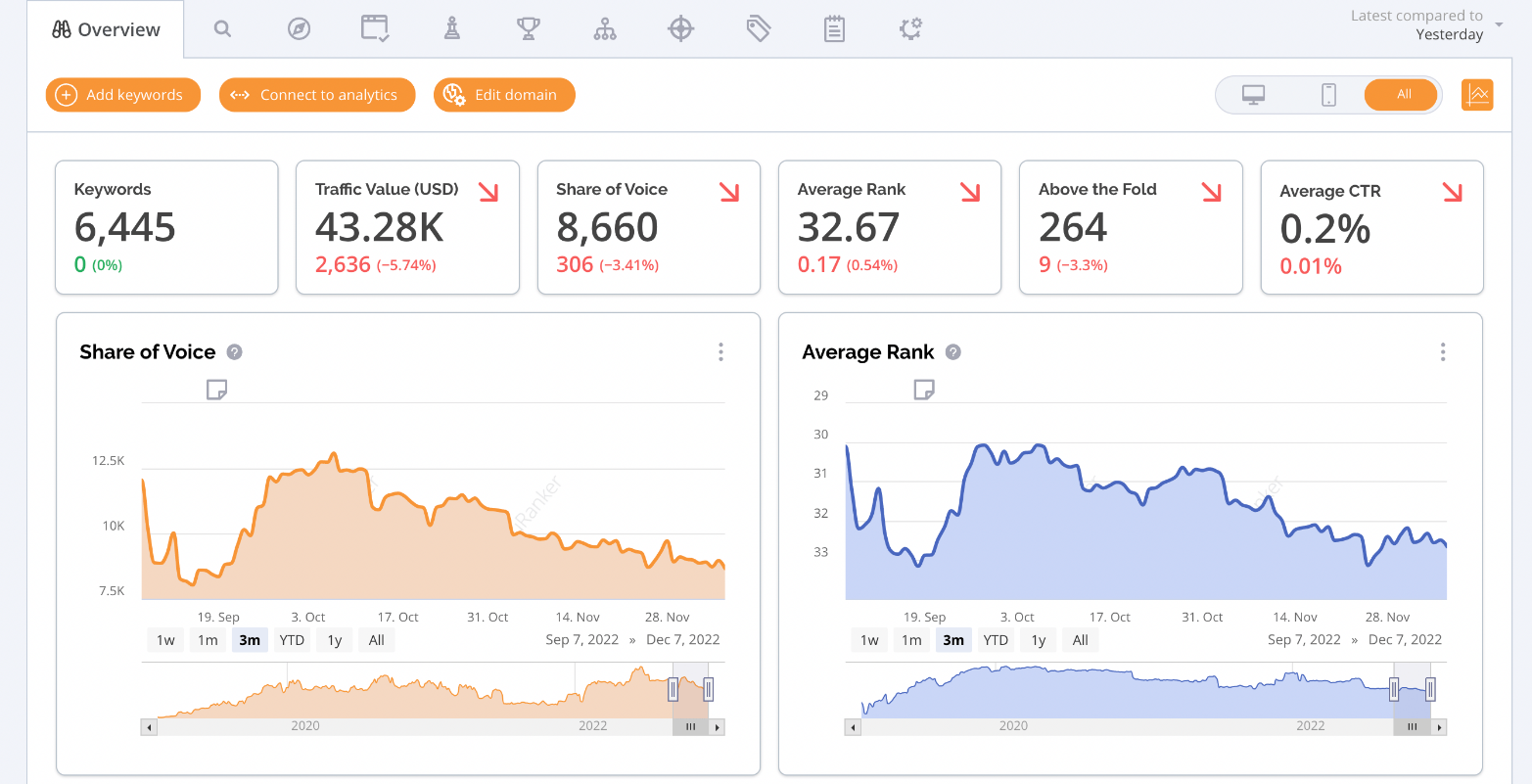
Task: Open the Overview tab
Action: click(107, 29)
